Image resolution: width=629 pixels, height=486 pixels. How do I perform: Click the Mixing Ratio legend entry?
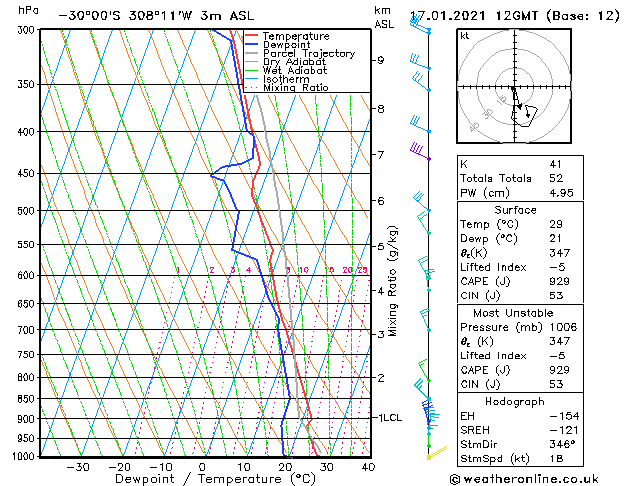[295, 88]
